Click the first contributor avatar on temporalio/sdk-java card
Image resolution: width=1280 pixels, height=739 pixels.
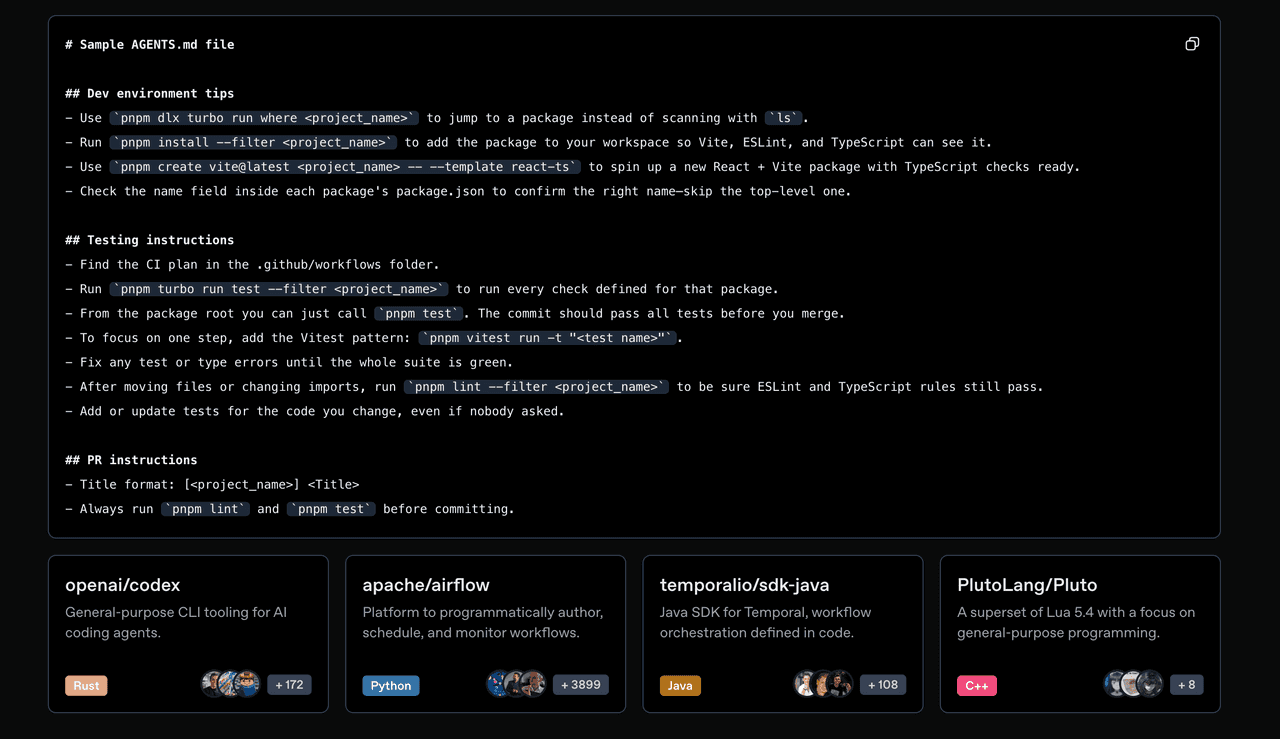click(x=806, y=684)
